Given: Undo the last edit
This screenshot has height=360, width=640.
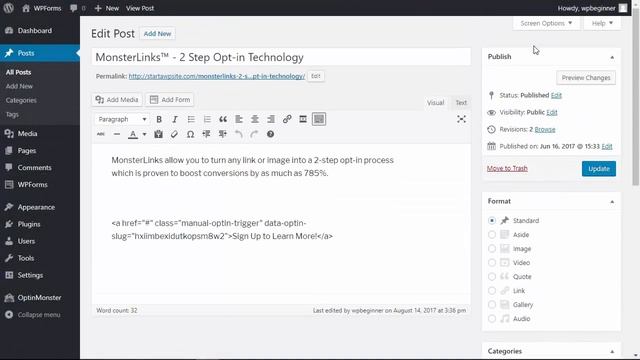Looking at the screenshot, I should pyautogui.click(x=238, y=134).
